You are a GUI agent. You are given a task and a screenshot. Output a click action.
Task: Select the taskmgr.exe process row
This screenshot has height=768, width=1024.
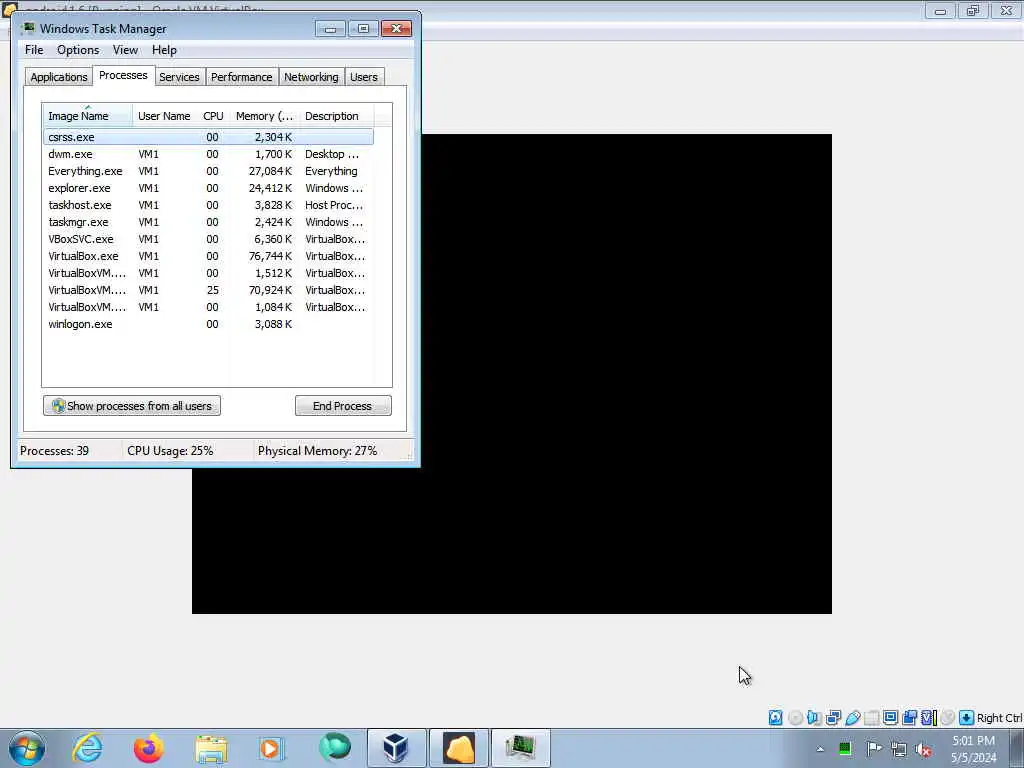coord(208,222)
